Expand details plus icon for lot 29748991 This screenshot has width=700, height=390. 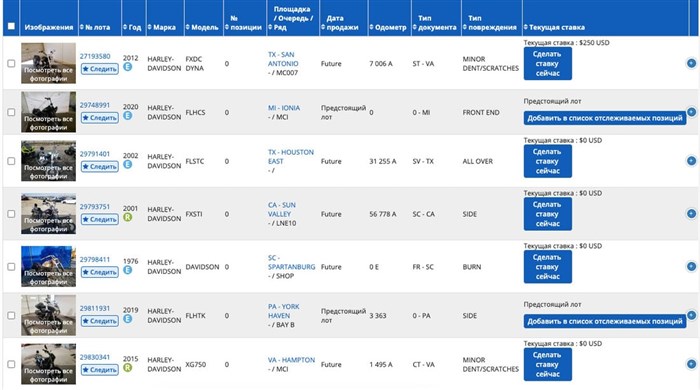691,112
